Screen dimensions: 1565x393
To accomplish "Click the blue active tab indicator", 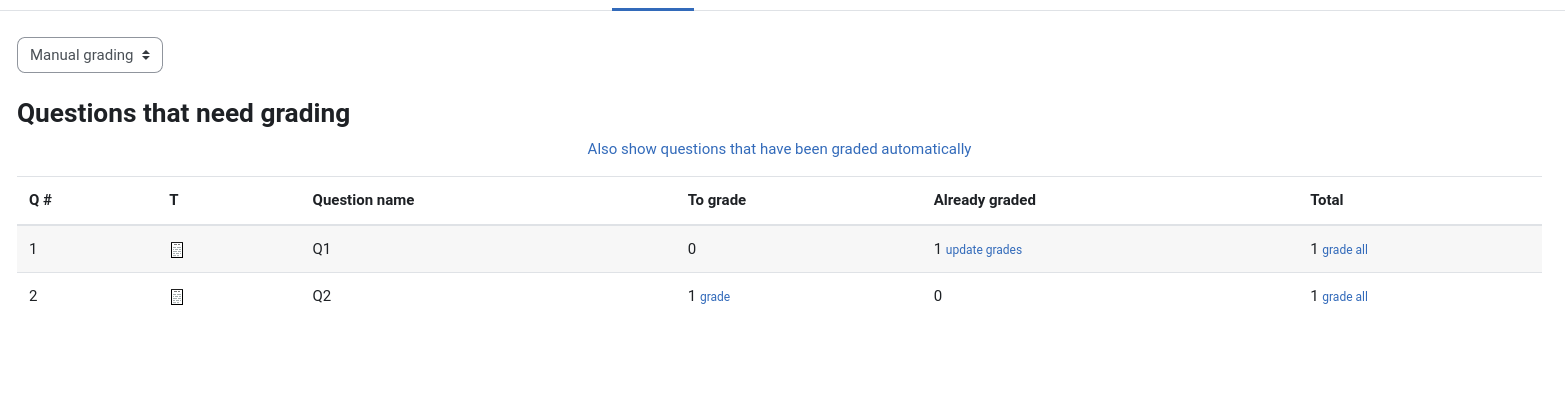I will (653, 9).
